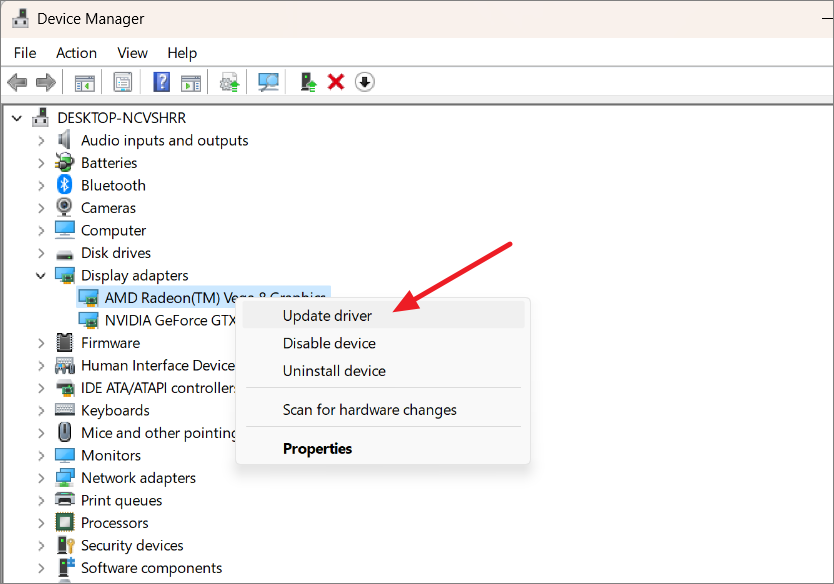Select the Network adapters label
The width and height of the screenshot is (834, 584).
coord(138,478)
